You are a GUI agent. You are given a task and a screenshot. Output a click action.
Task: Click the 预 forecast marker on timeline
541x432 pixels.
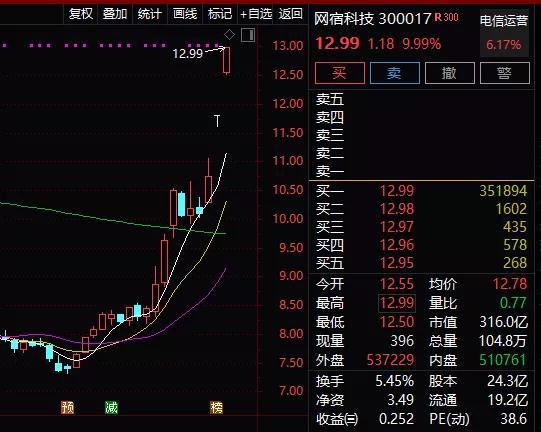pyautogui.click(x=68, y=408)
